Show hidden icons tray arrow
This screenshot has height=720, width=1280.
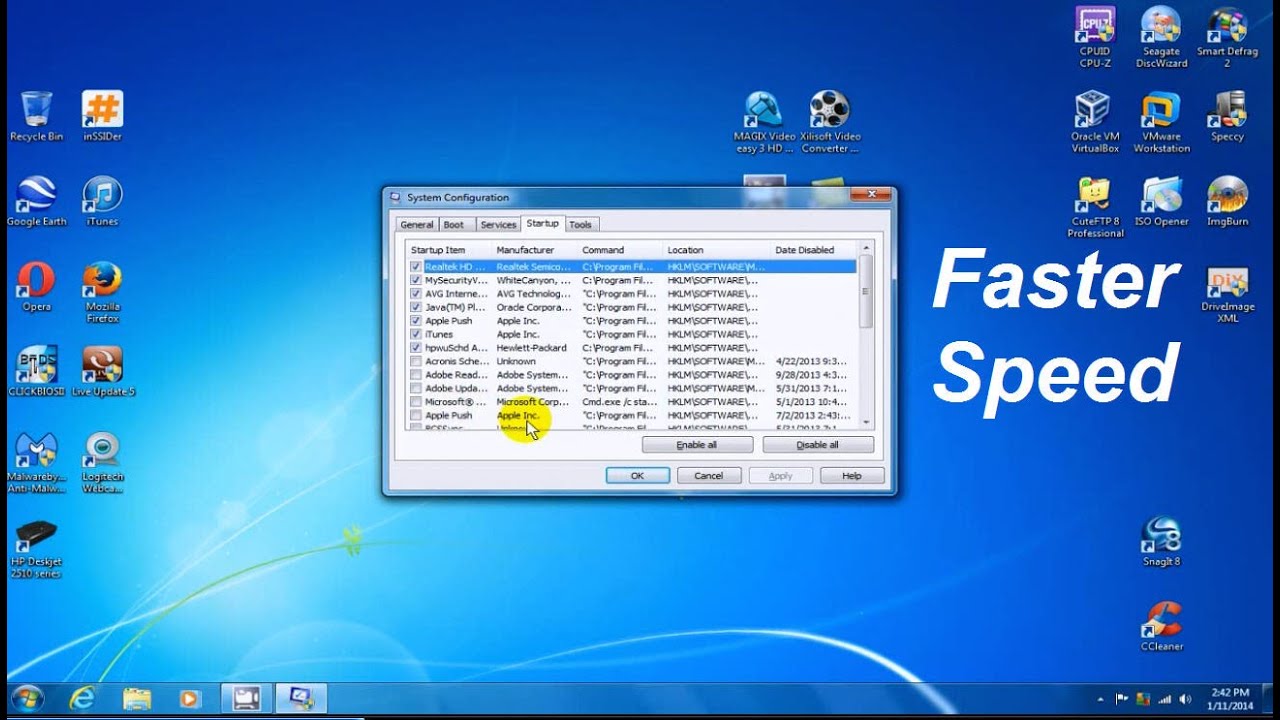[x=1101, y=699]
